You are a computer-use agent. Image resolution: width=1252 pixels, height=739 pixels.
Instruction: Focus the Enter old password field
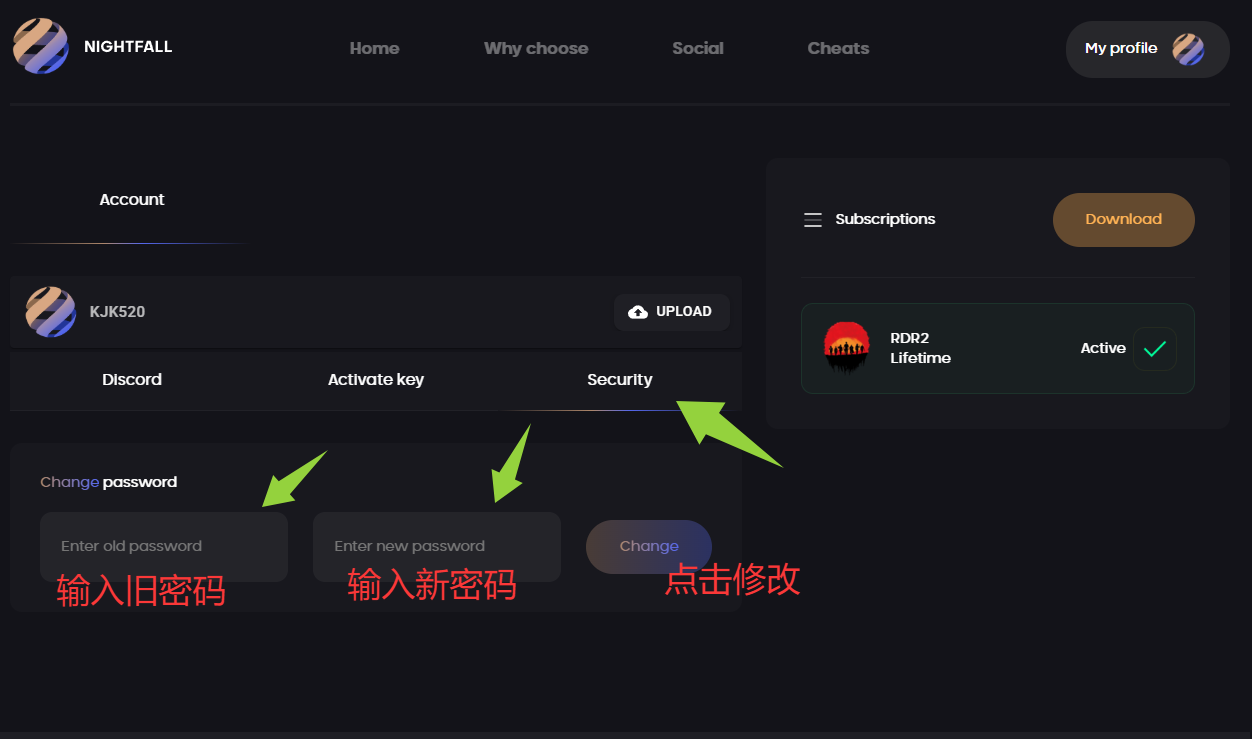pos(164,547)
